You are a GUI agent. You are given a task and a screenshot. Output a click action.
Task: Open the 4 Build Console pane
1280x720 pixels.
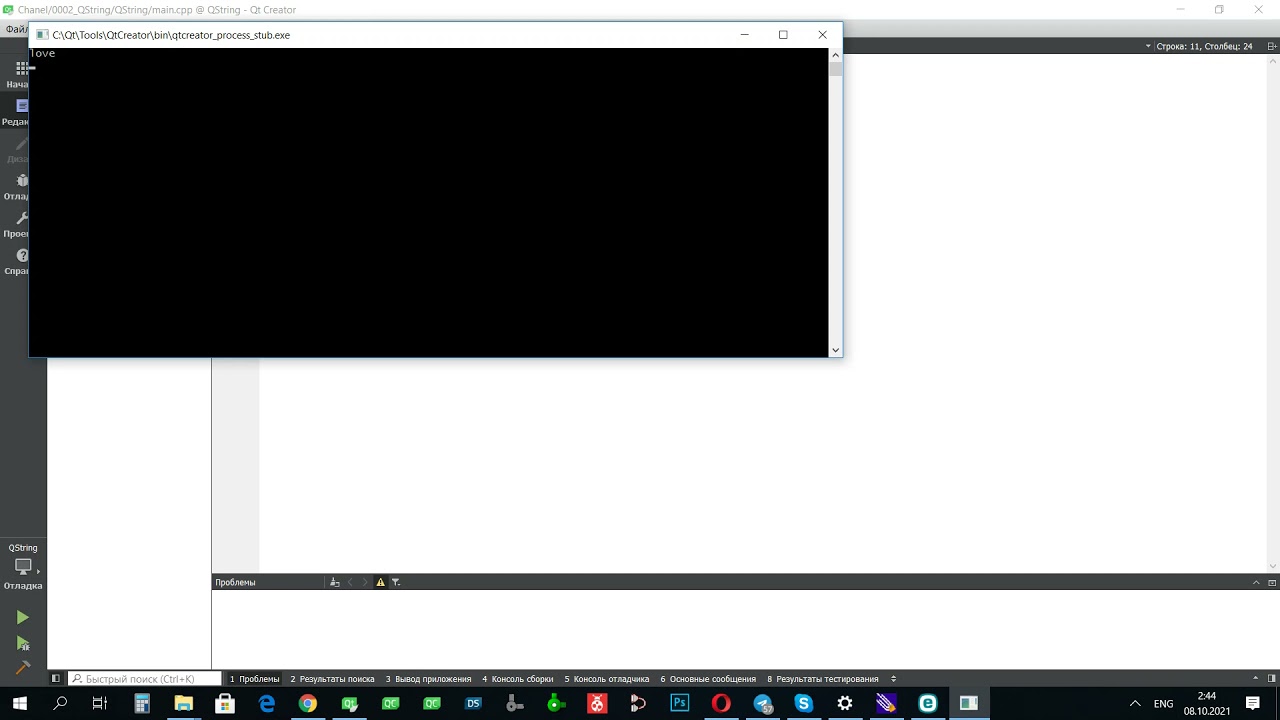518,679
